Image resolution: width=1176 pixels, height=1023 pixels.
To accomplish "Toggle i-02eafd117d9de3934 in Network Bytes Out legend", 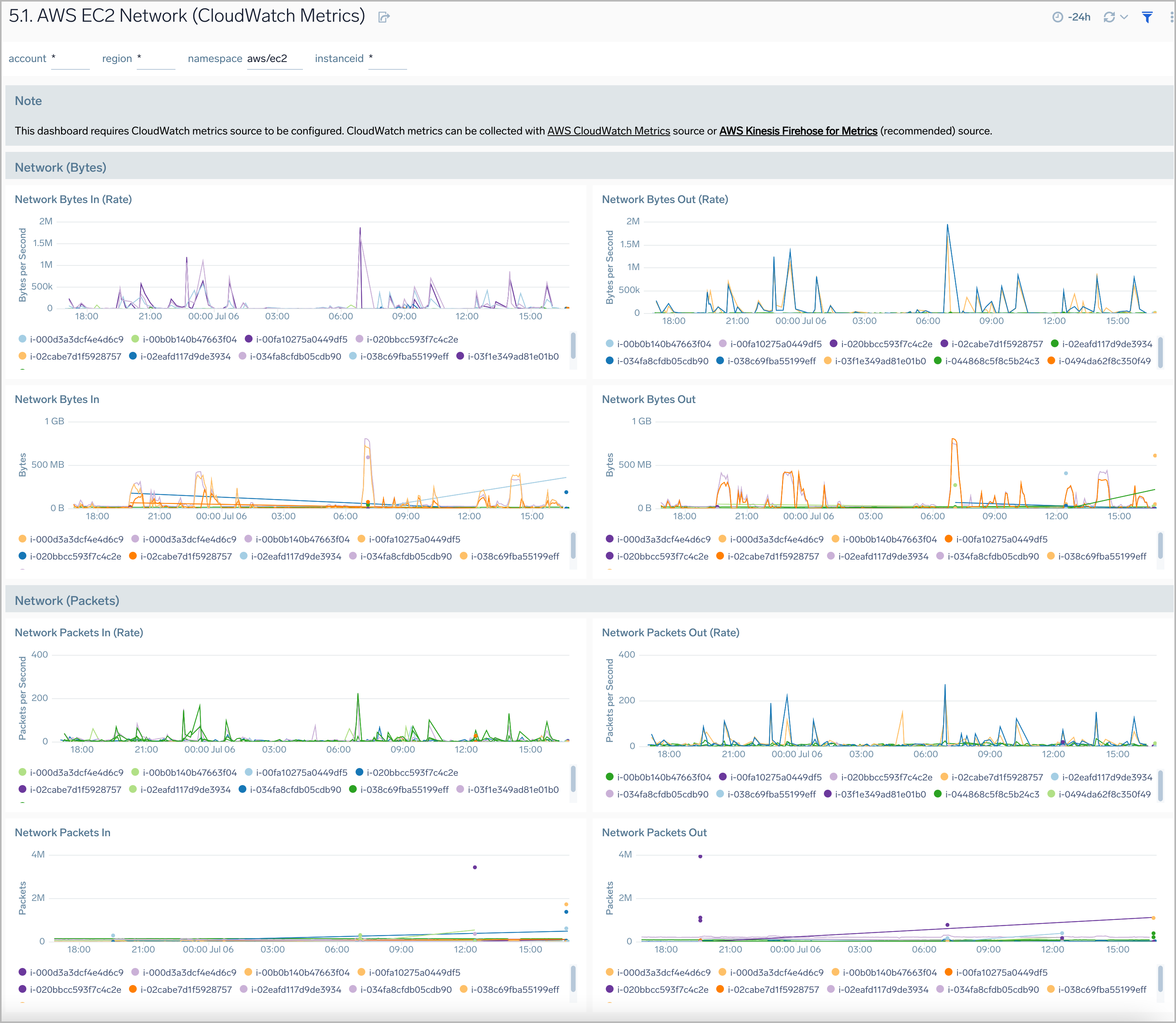I will click(878, 556).
